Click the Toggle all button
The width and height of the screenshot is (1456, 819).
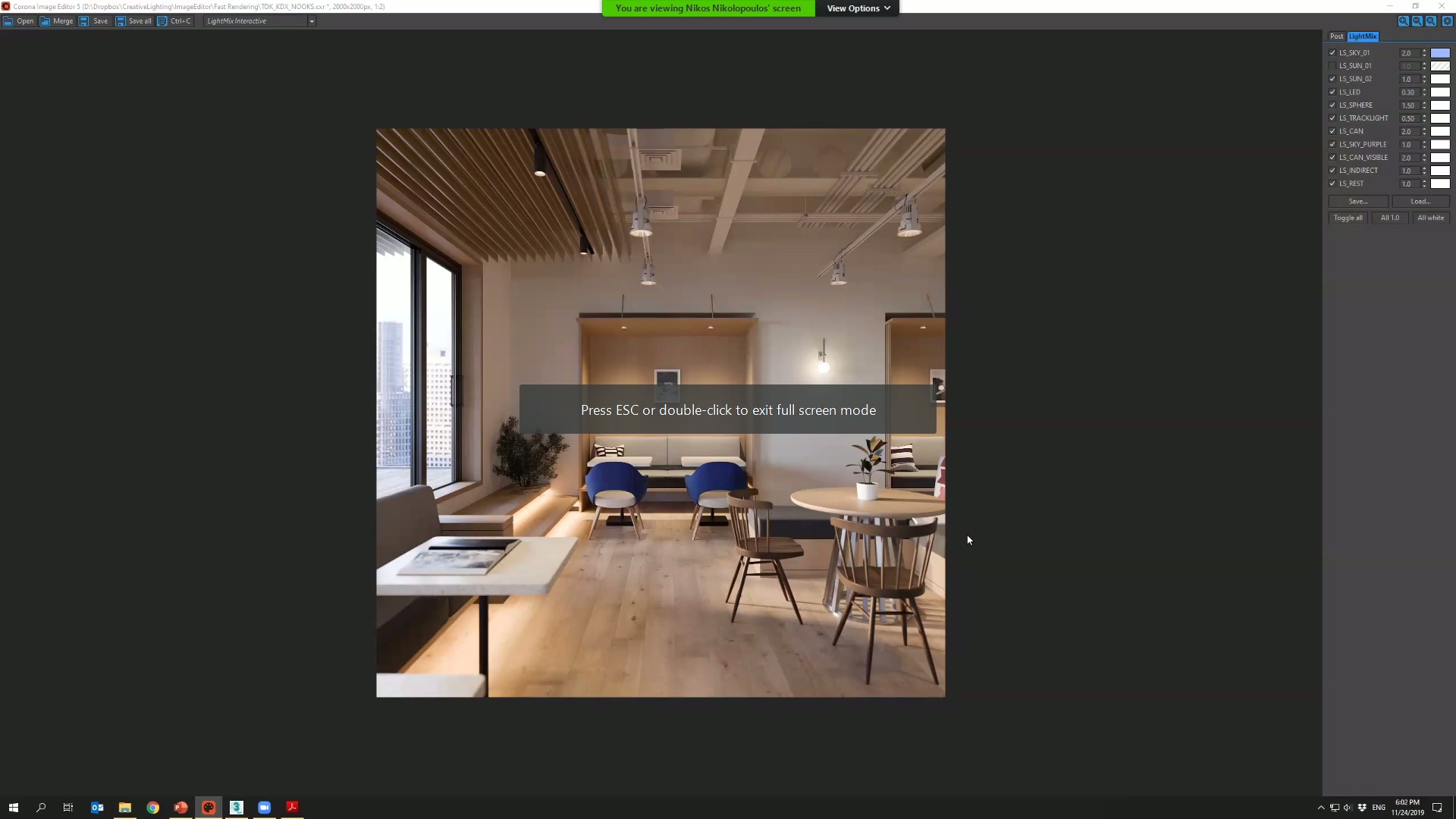click(x=1348, y=218)
